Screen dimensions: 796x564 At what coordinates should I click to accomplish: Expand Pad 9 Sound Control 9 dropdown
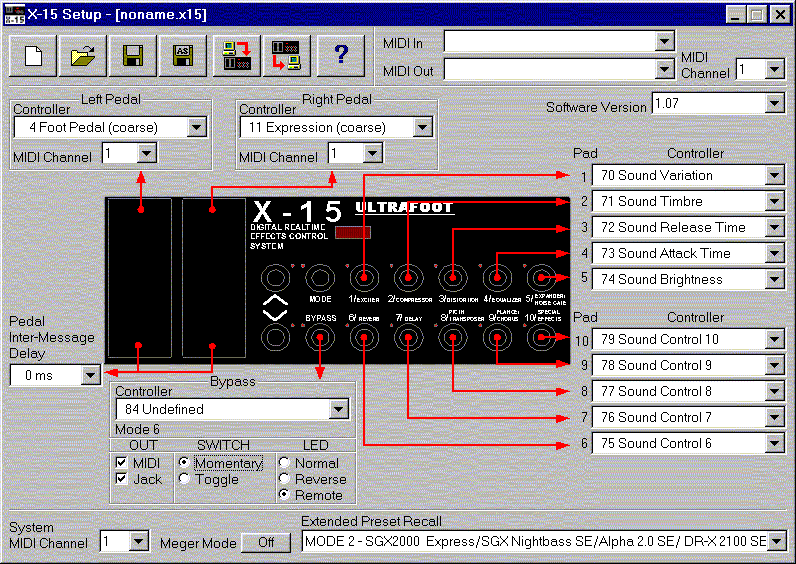[x=774, y=366]
